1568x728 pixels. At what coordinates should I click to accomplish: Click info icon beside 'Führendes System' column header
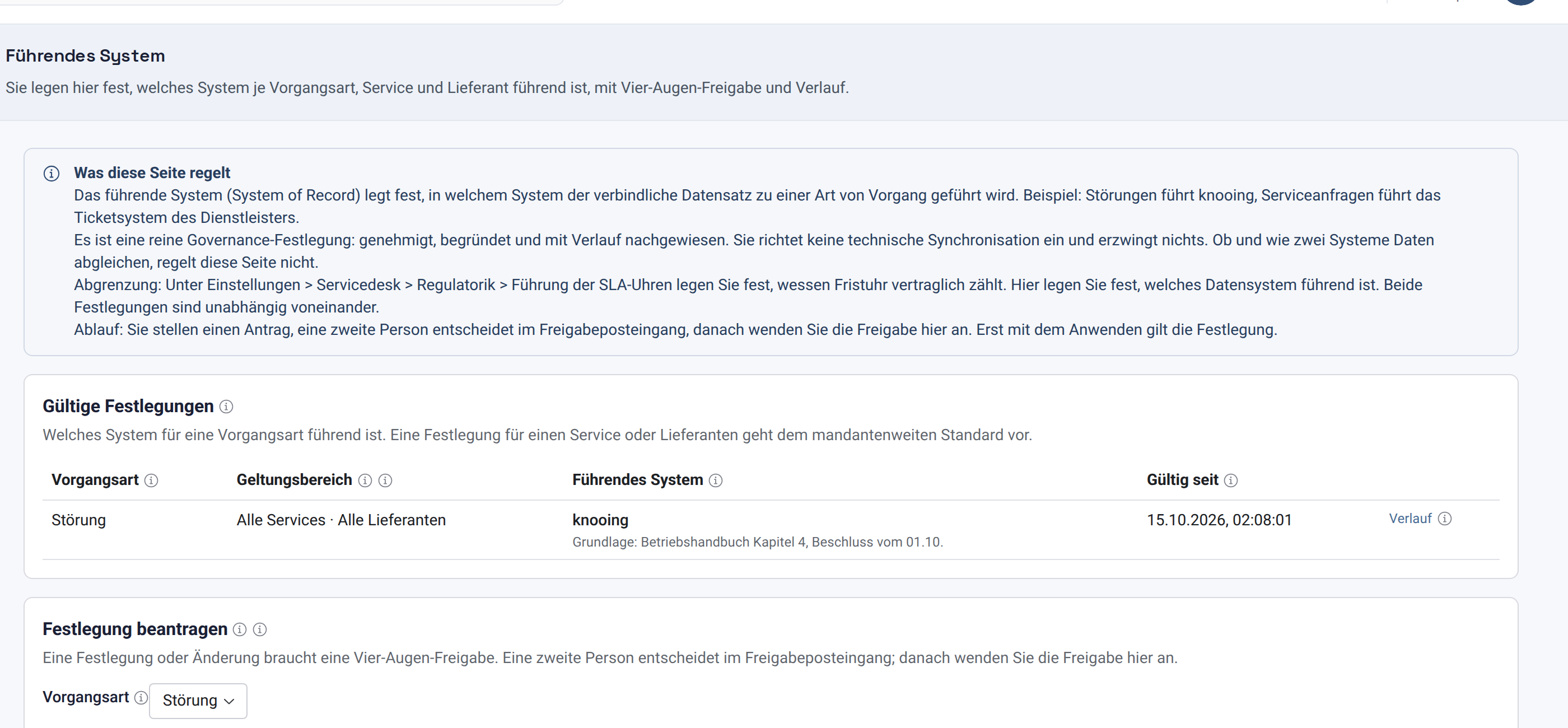716,481
